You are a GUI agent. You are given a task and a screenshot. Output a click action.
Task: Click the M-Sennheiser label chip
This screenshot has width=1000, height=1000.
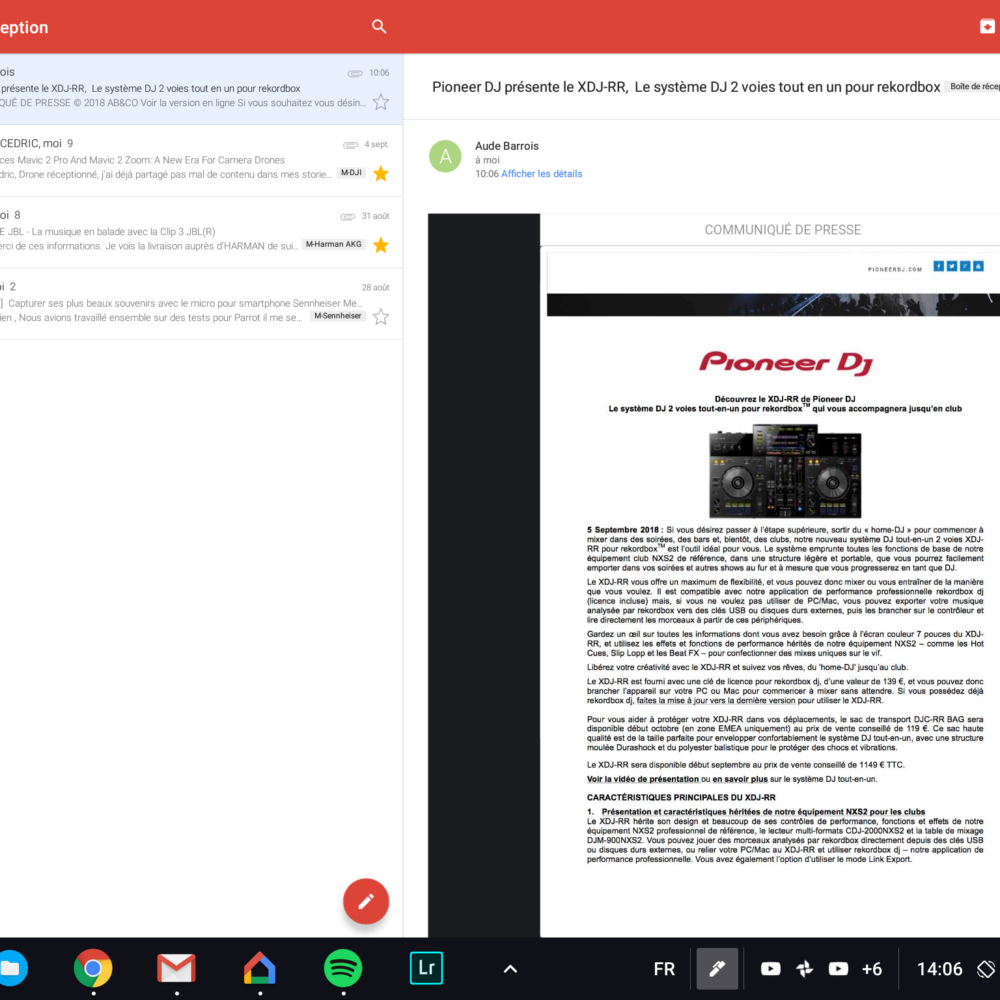[338, 316]
